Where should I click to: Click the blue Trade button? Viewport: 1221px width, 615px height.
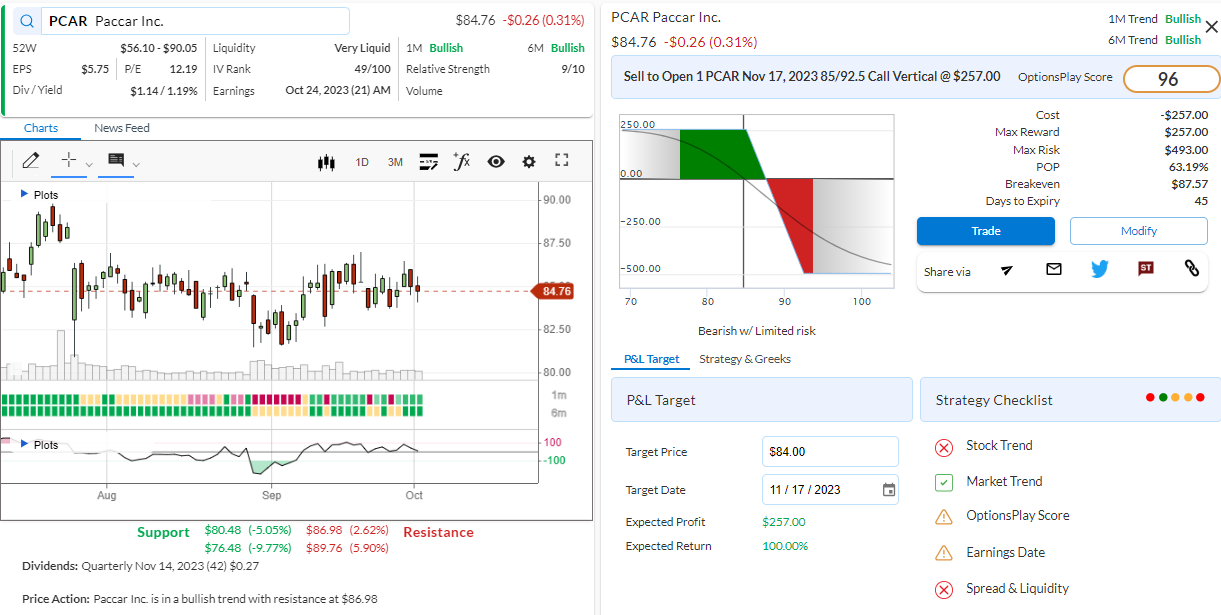tap(986, 231)
